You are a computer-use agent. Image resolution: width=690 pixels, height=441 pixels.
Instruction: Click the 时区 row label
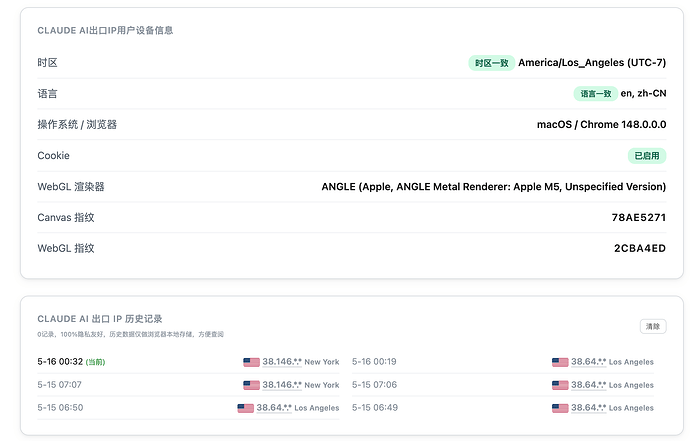tap(47, 62)
